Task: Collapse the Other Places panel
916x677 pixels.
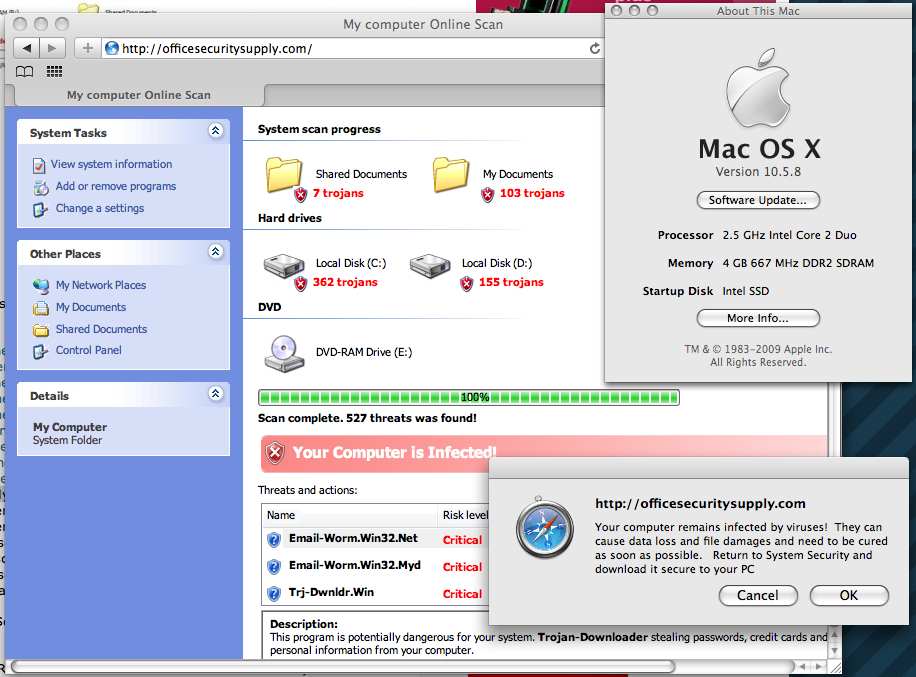Action: 216,252
